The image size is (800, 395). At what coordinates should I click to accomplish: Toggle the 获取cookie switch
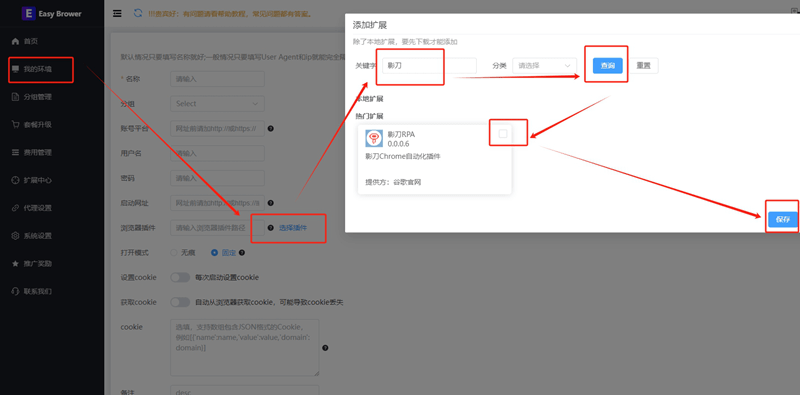point(180,302)
